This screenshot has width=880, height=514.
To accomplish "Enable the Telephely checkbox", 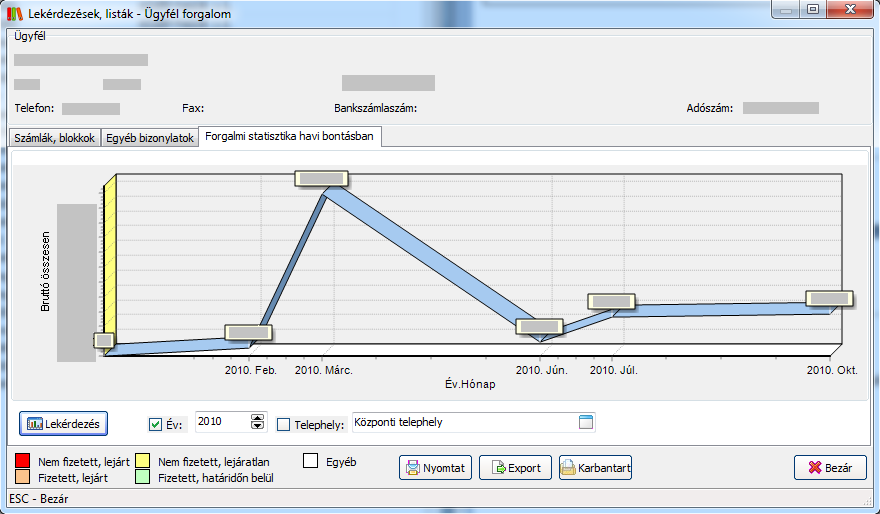I will click(283, 424).
